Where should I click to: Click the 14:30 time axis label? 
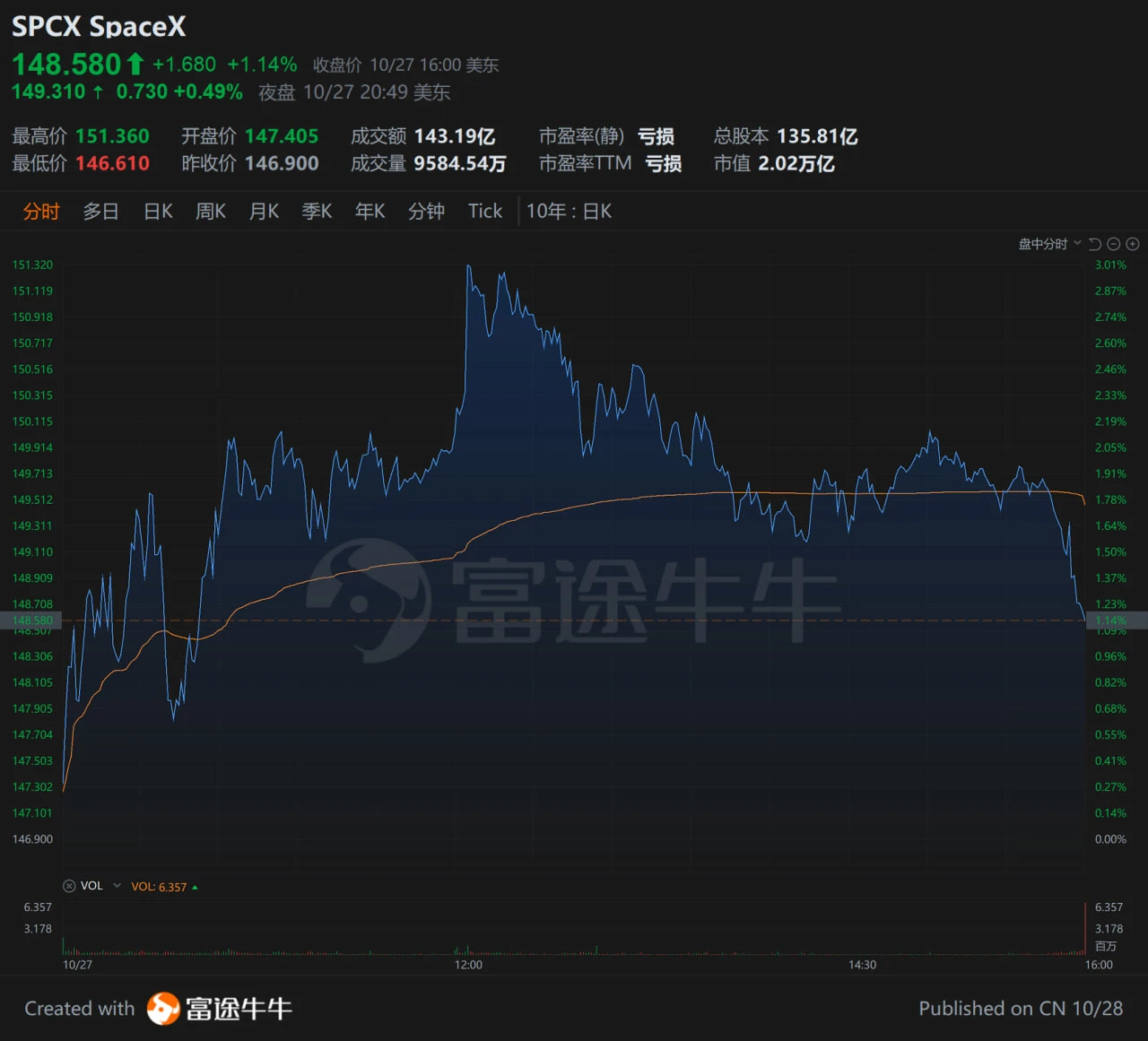click(862, 965)
